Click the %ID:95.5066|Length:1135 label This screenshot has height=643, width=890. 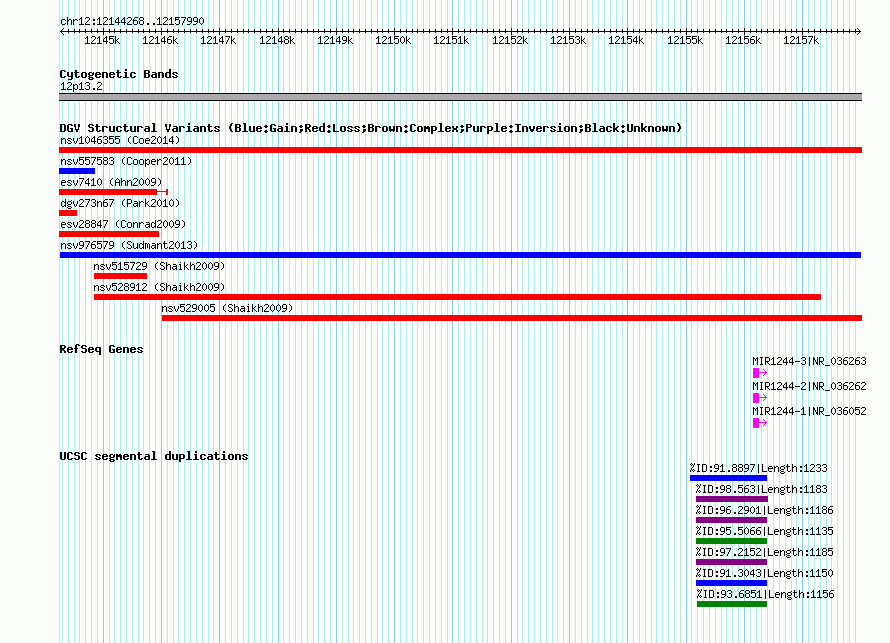tap(765, 531)
